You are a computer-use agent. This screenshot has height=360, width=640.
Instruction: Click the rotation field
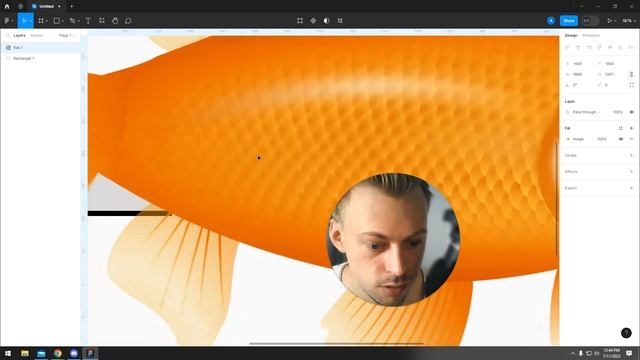(x=580, y=85)
